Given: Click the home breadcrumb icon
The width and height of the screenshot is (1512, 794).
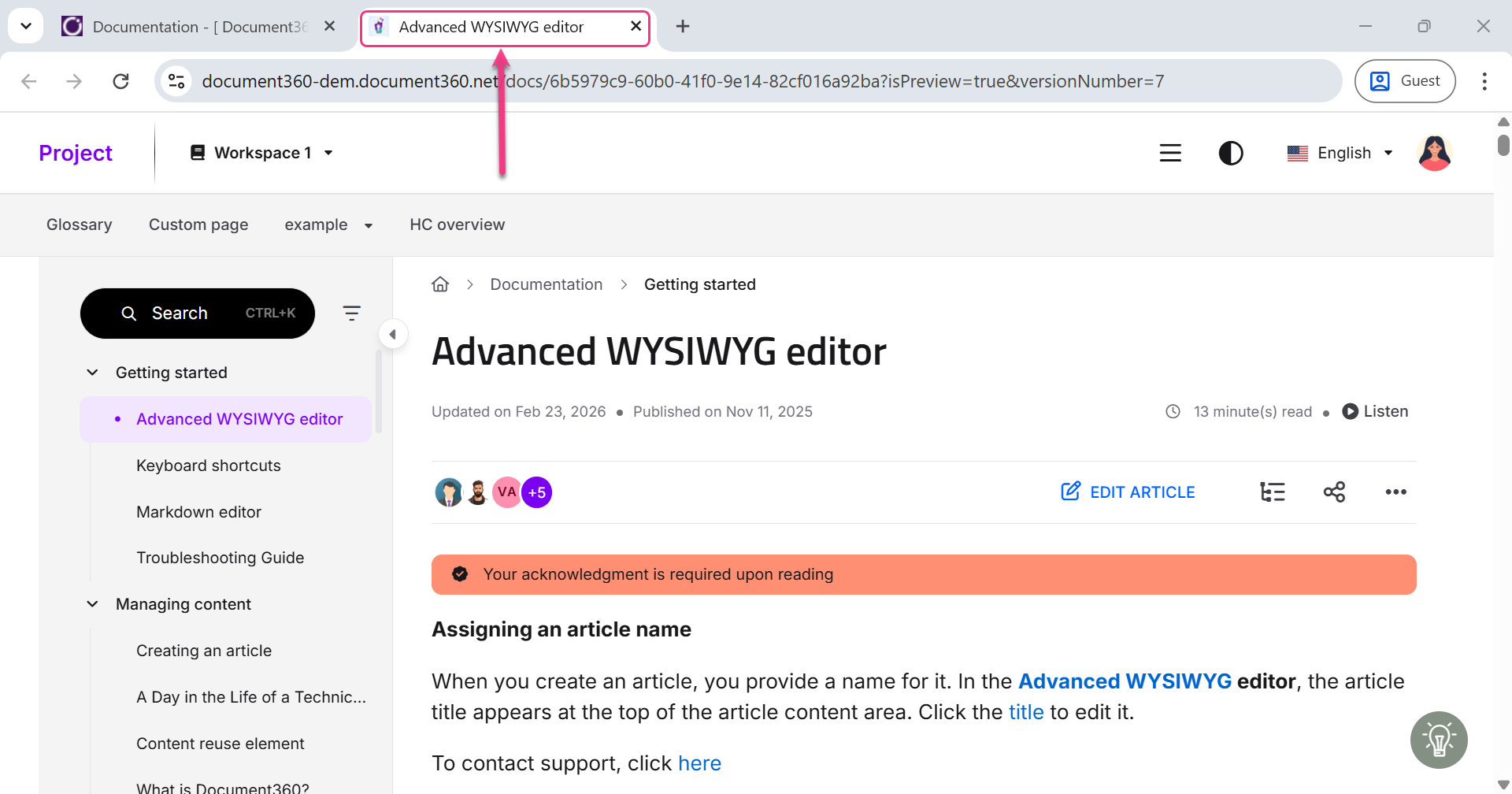Looking at the screenshot, I should click(x=439, y=284).
